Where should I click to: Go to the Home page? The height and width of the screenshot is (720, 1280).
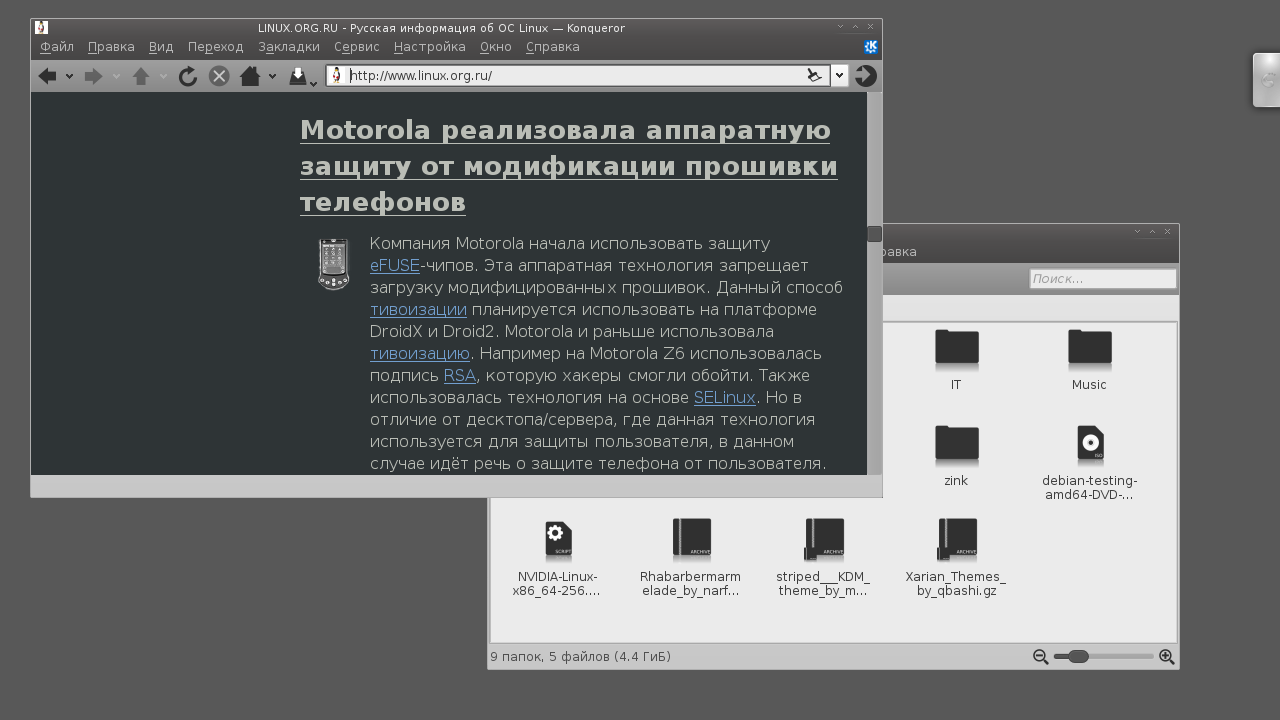250,76
